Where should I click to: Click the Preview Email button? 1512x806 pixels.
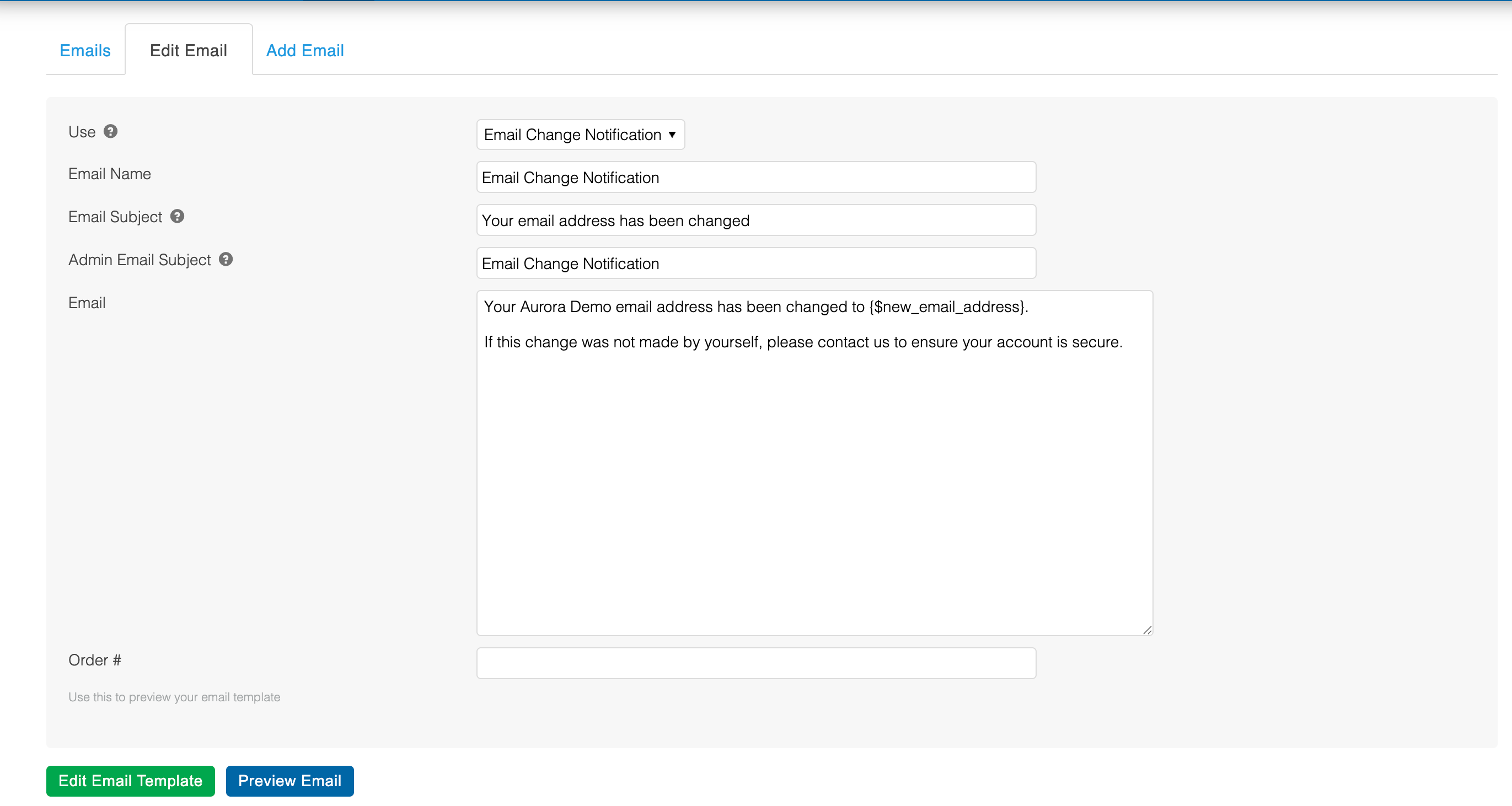point(289,781)
